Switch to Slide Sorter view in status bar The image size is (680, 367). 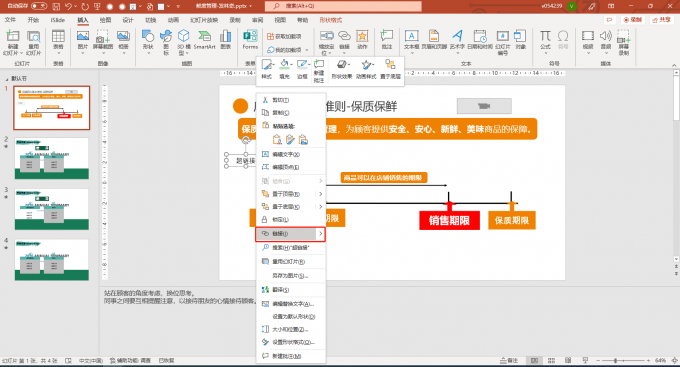pyautogui.click(x=551, y=360)
